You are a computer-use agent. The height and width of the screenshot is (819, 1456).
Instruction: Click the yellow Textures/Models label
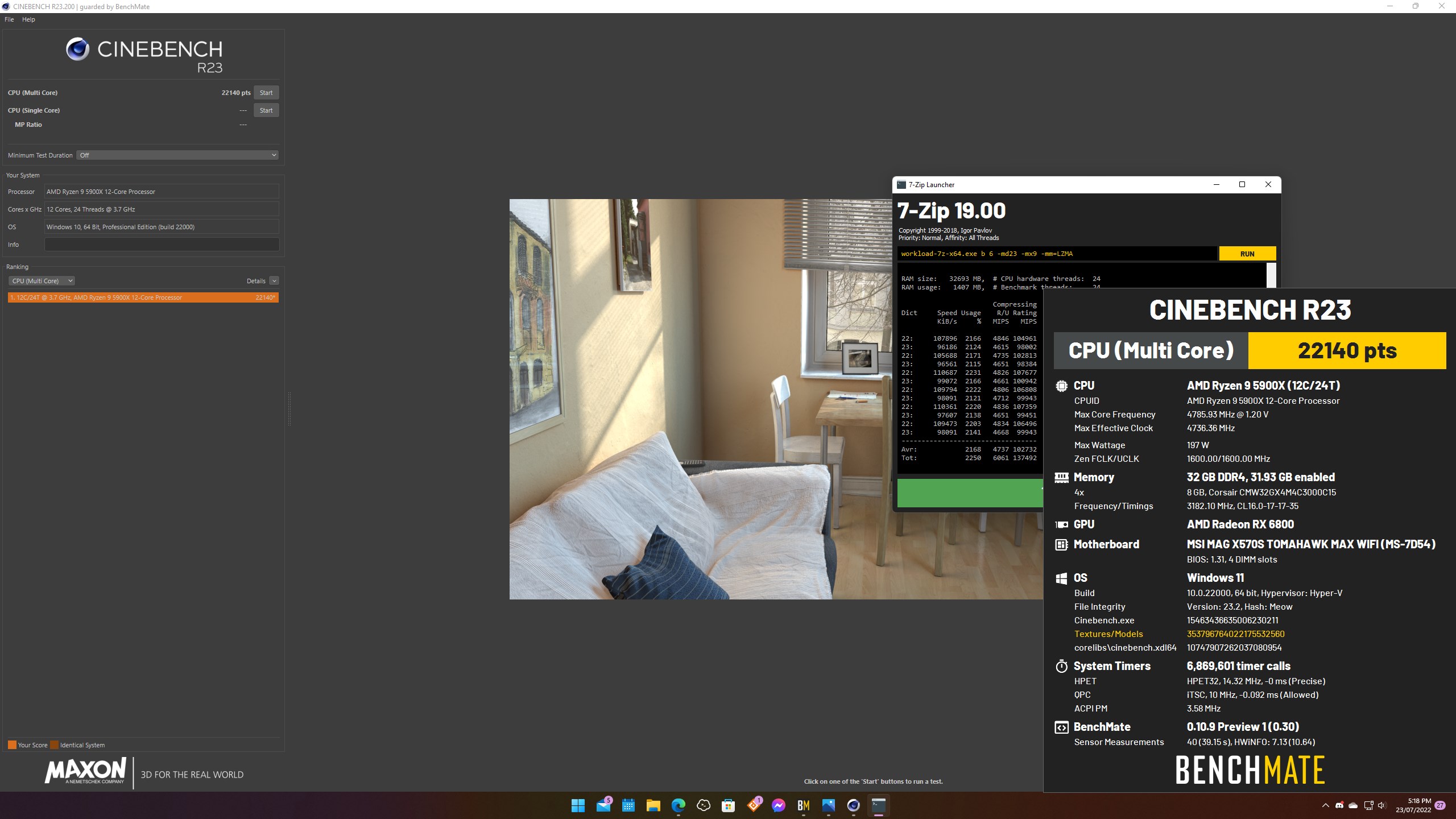coord(1108,634)
